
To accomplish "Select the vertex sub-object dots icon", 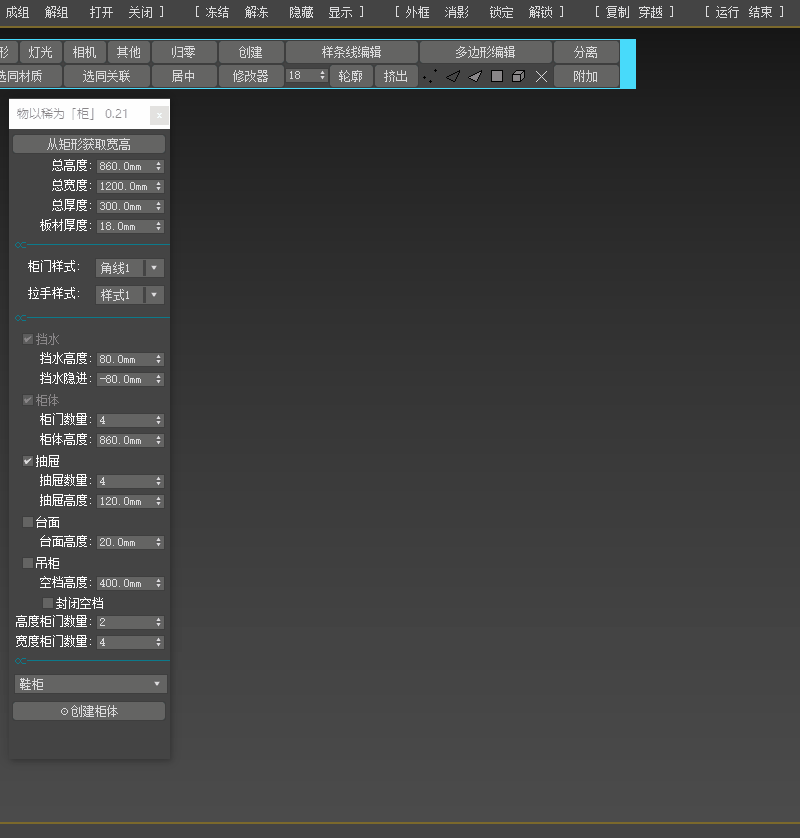I will pos(430,76).
